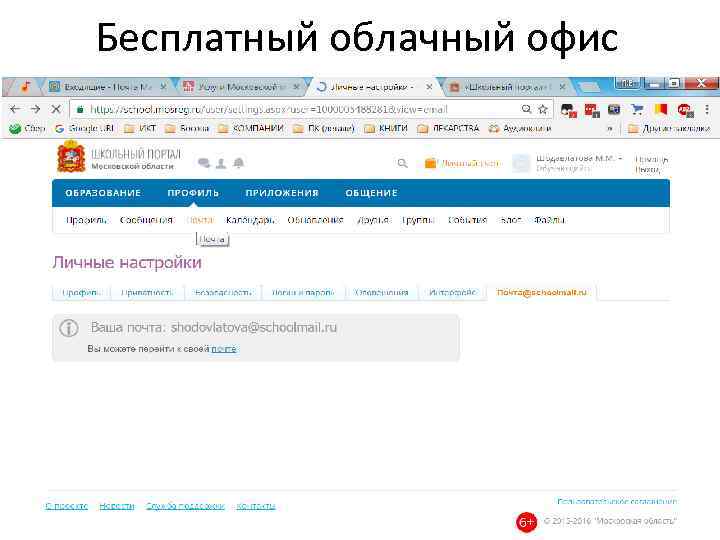Open the Аудиокниги bookmark
Image resolution: width=720 pixels, height=540 pixels.
pyautogui.click(x=520, y=129)
